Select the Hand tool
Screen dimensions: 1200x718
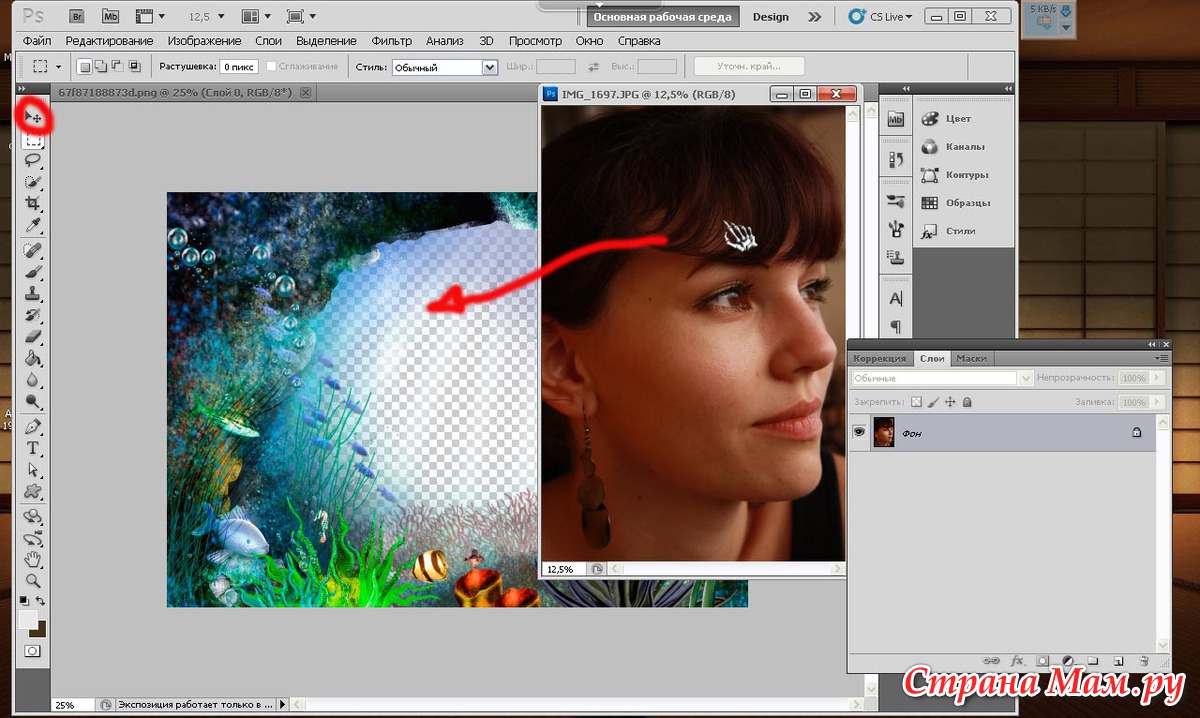(33, 558)
